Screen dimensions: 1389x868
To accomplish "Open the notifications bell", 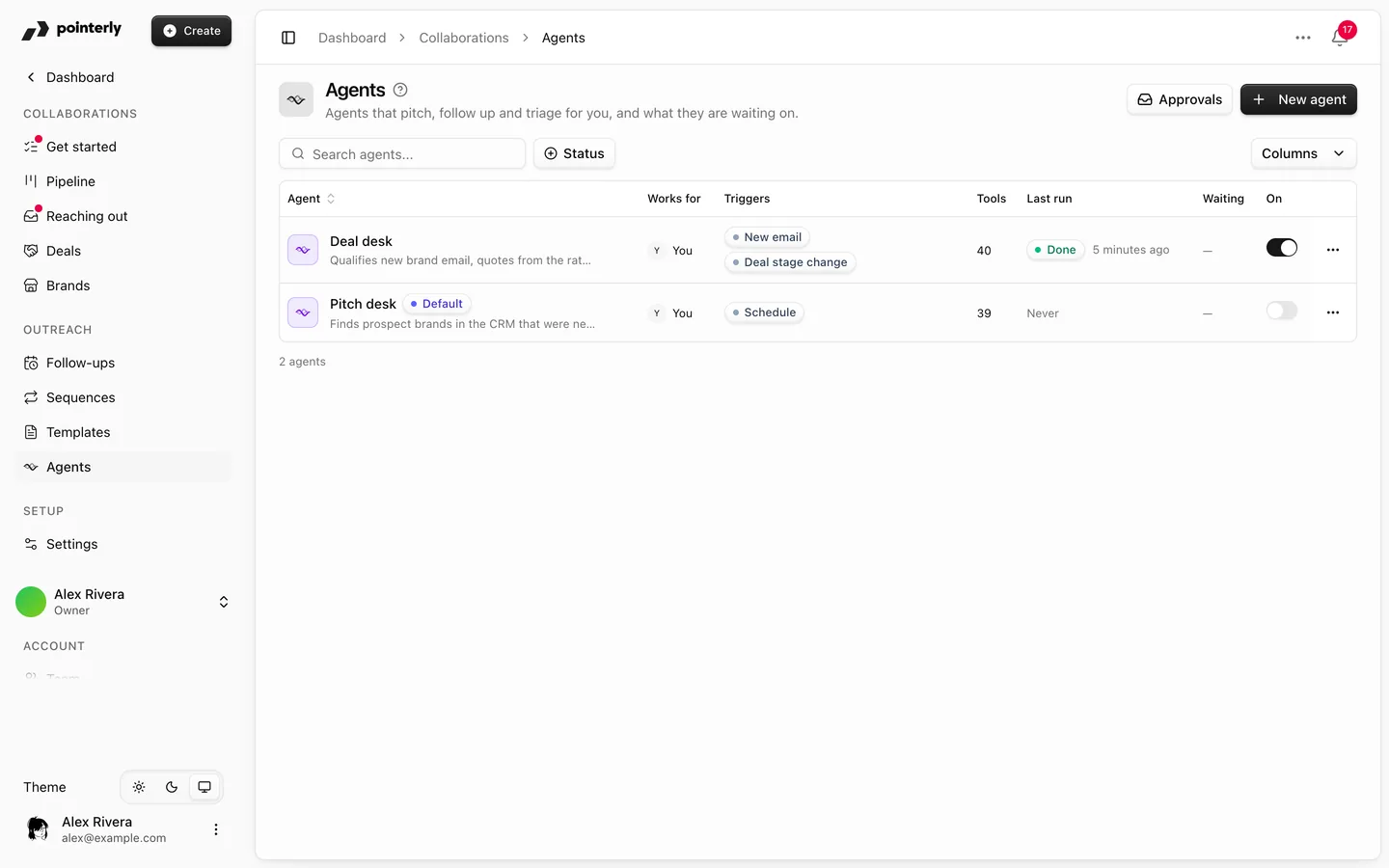I will (x=1340, y=38).
